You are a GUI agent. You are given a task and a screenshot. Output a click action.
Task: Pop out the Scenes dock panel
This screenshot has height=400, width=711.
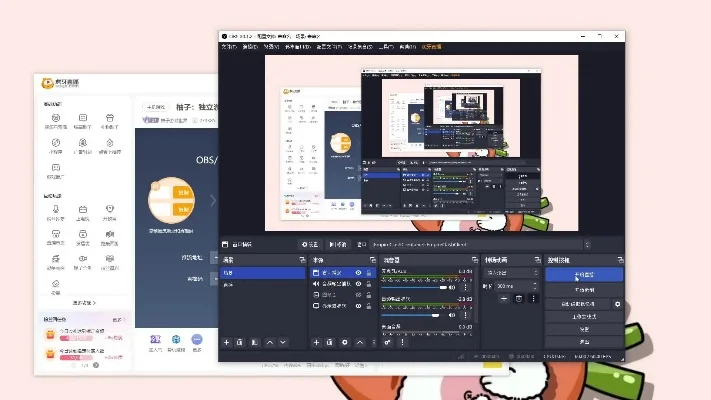click(302, 260)
